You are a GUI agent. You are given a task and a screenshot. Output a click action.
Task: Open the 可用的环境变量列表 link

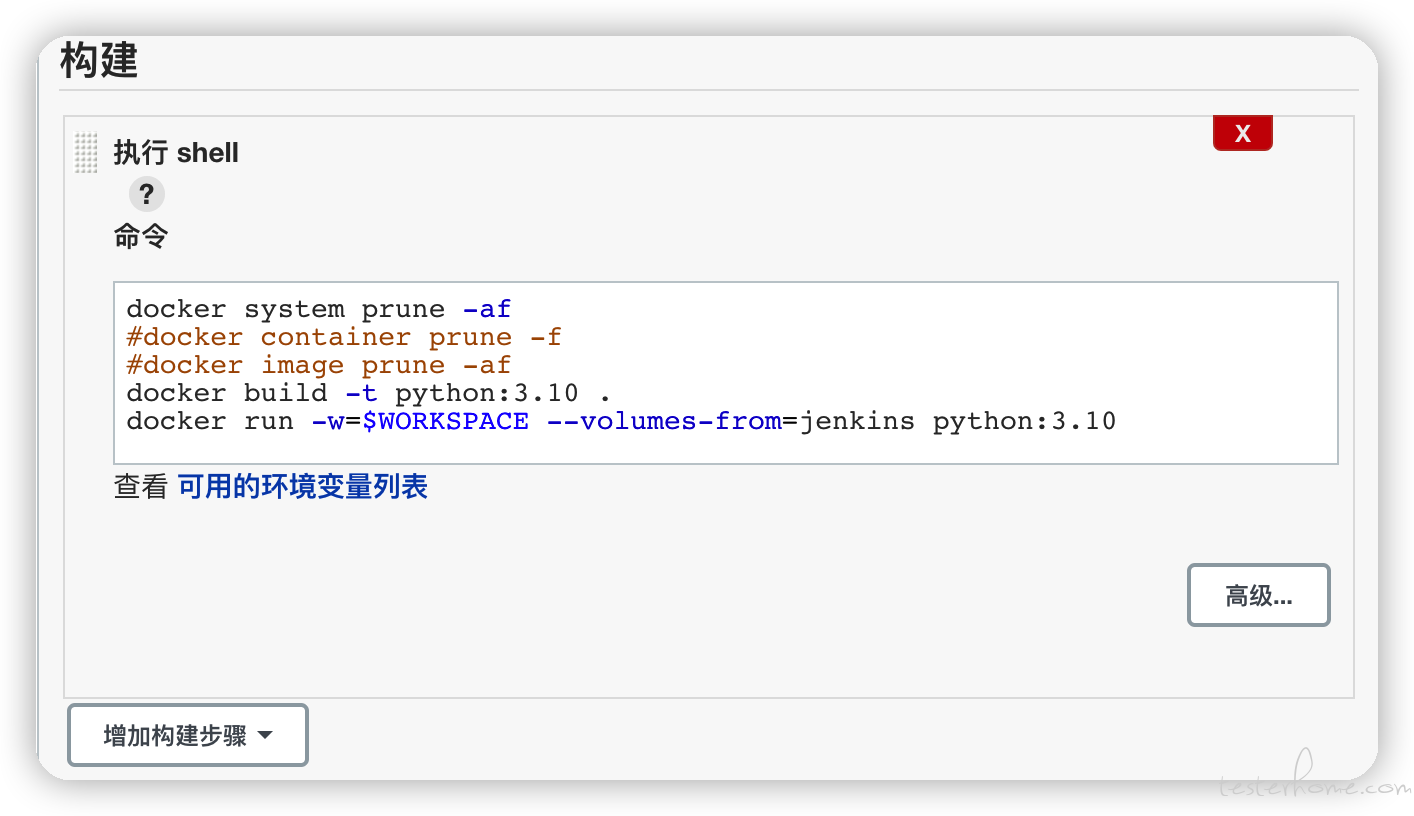(303, 487)
